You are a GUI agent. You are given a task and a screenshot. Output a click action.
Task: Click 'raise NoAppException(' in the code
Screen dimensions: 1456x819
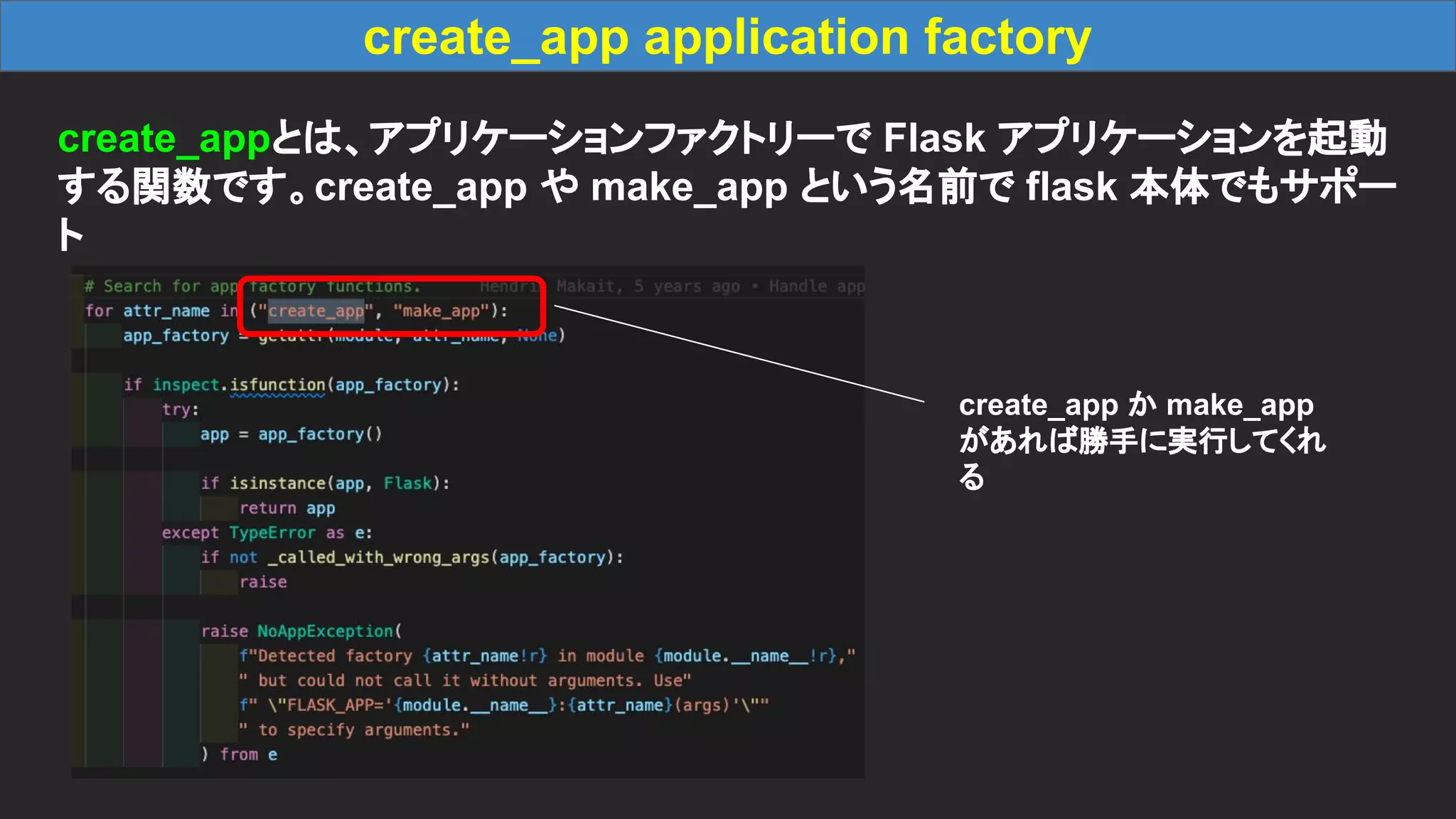click(301, 631)
